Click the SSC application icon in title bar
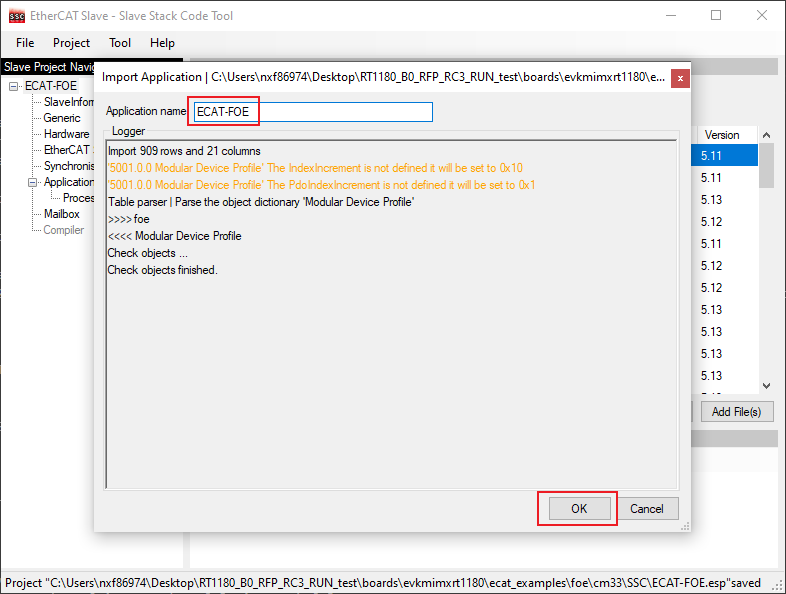The image size is (786, 594). 17,16
